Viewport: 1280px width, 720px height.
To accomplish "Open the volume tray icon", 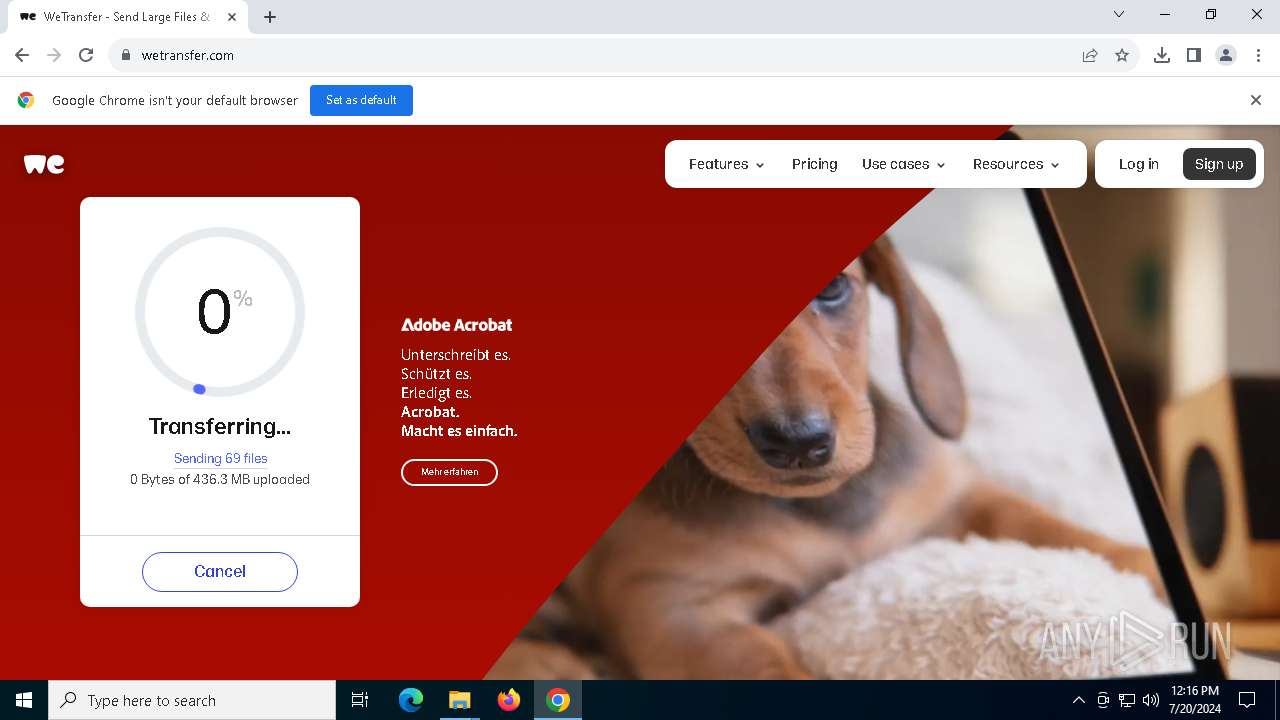I will point(1151,700).
